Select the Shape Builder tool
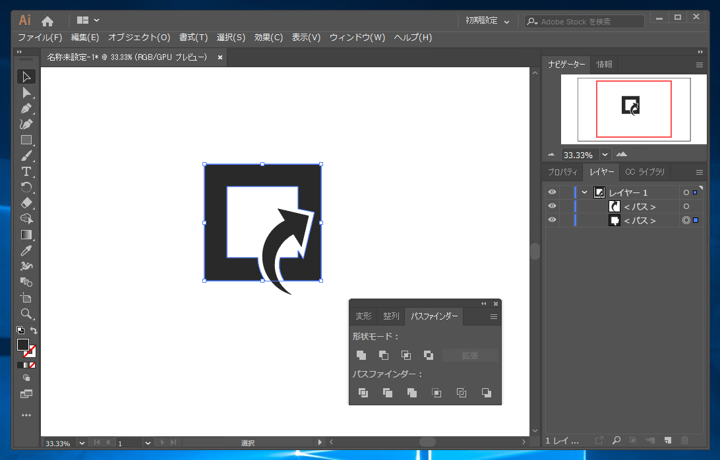 tap(26, 219)
